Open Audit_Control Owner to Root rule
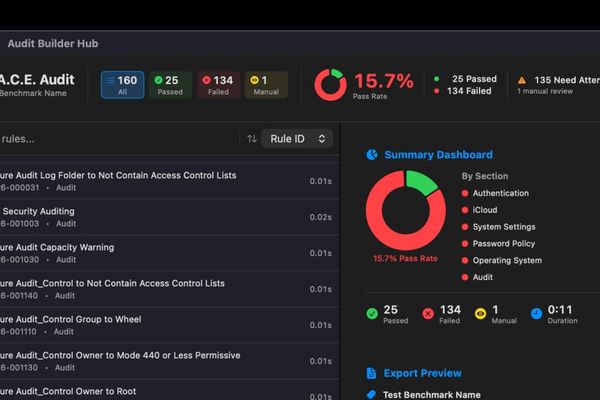Screen dimensions: 600x400 [x=169, y=390]
